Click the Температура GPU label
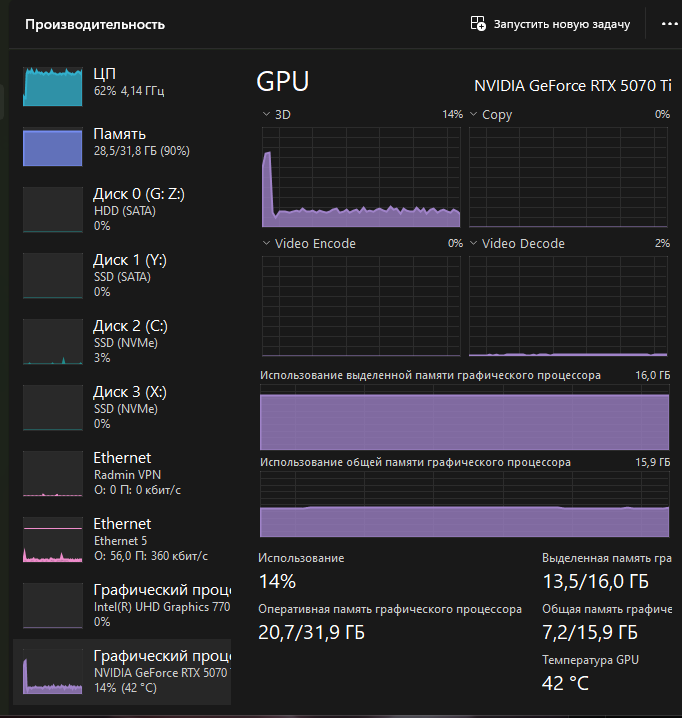682x718 pixels. (590, 660)
